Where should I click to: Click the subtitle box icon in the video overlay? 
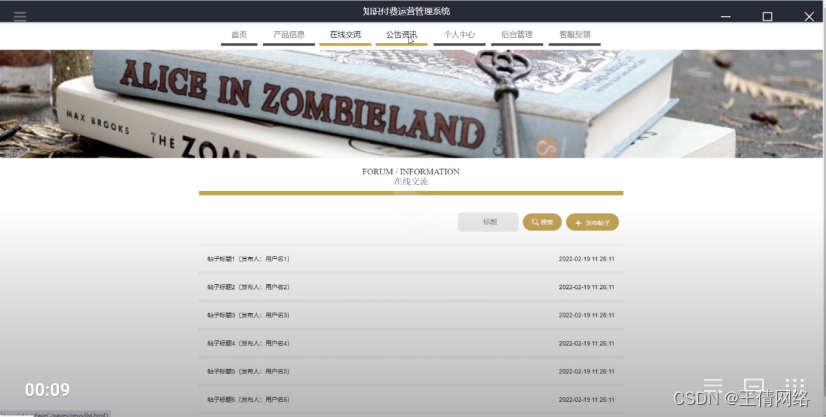click(754, 386)
